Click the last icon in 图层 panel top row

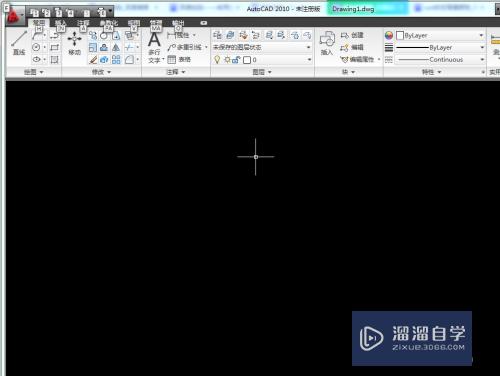click(x=307, y=35)
